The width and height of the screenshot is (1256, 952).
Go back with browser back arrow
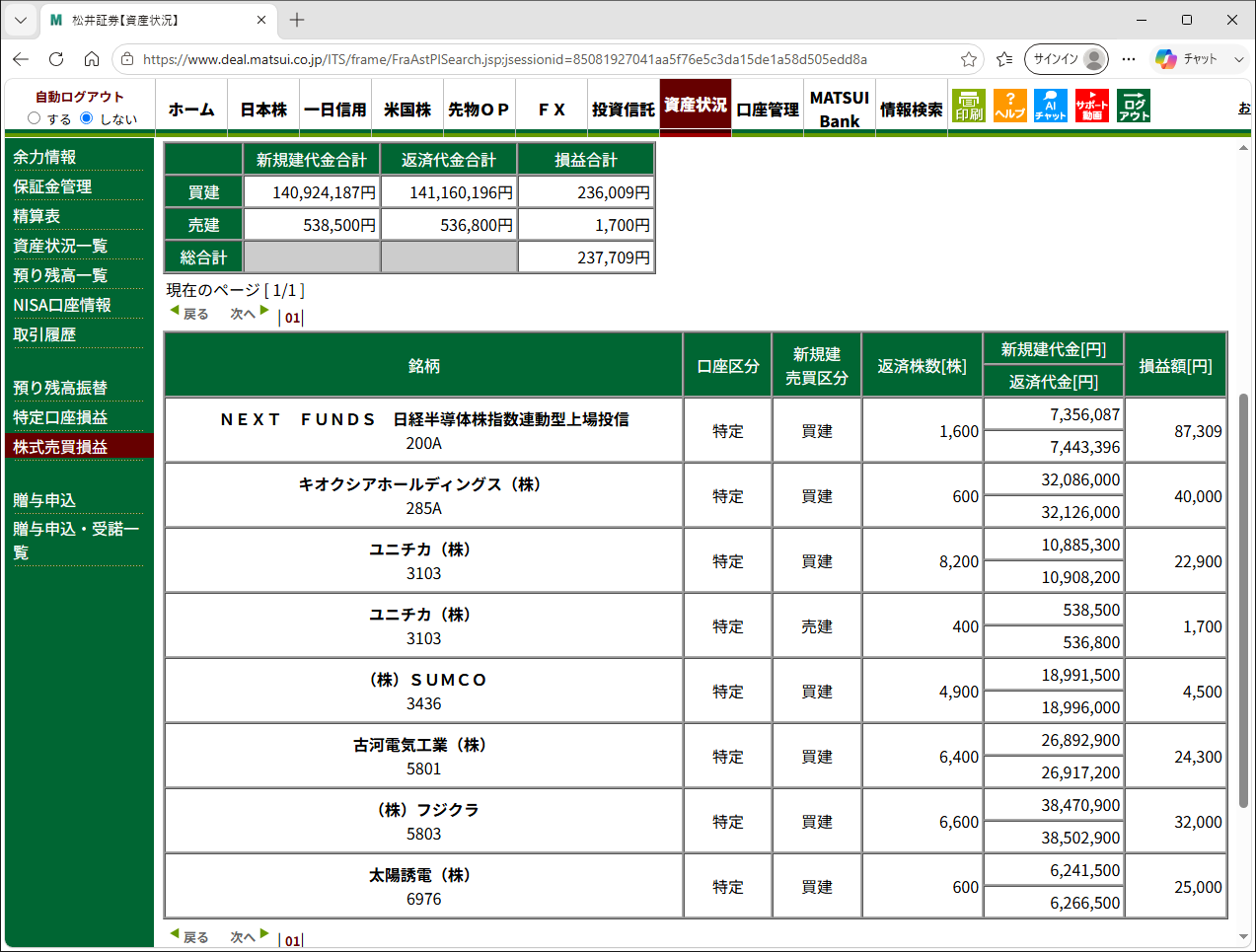(x=21, y=59)
